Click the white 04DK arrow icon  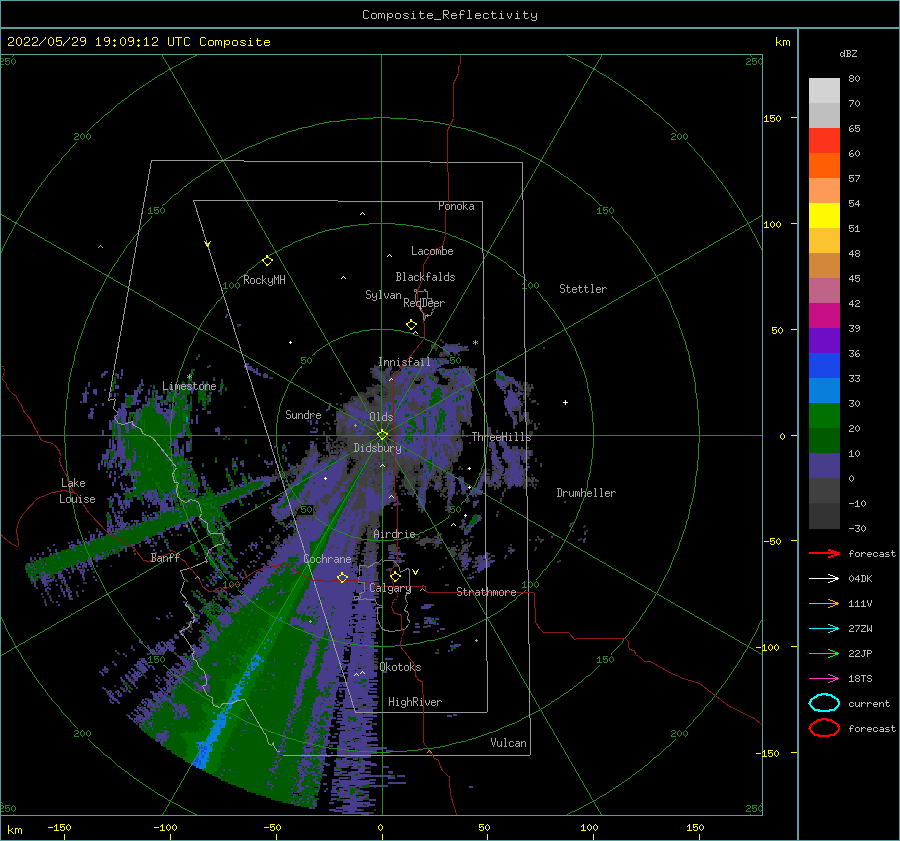(824, 579)
